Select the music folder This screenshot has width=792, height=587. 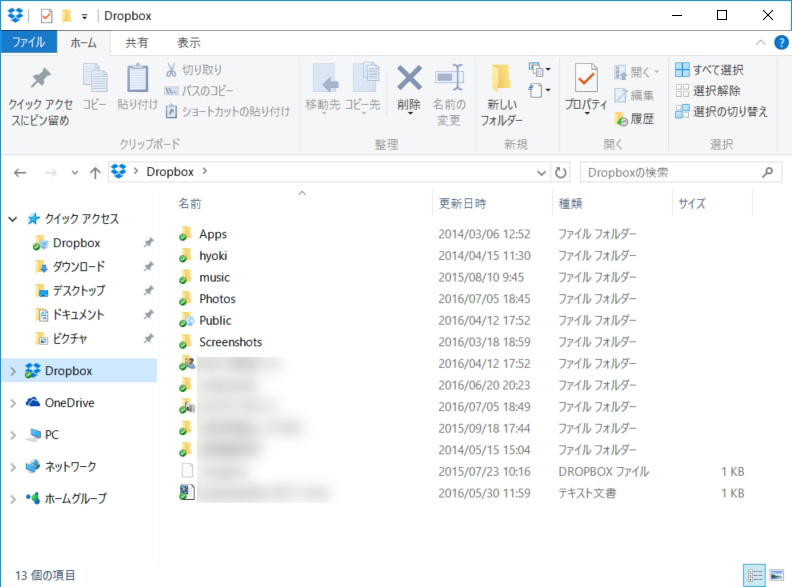[x=214, y=277]
